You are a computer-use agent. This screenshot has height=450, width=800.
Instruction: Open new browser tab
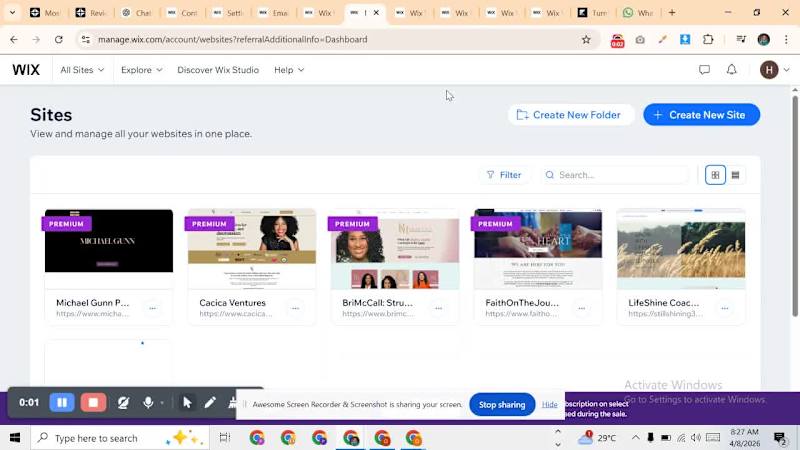(x=672, y=13)
